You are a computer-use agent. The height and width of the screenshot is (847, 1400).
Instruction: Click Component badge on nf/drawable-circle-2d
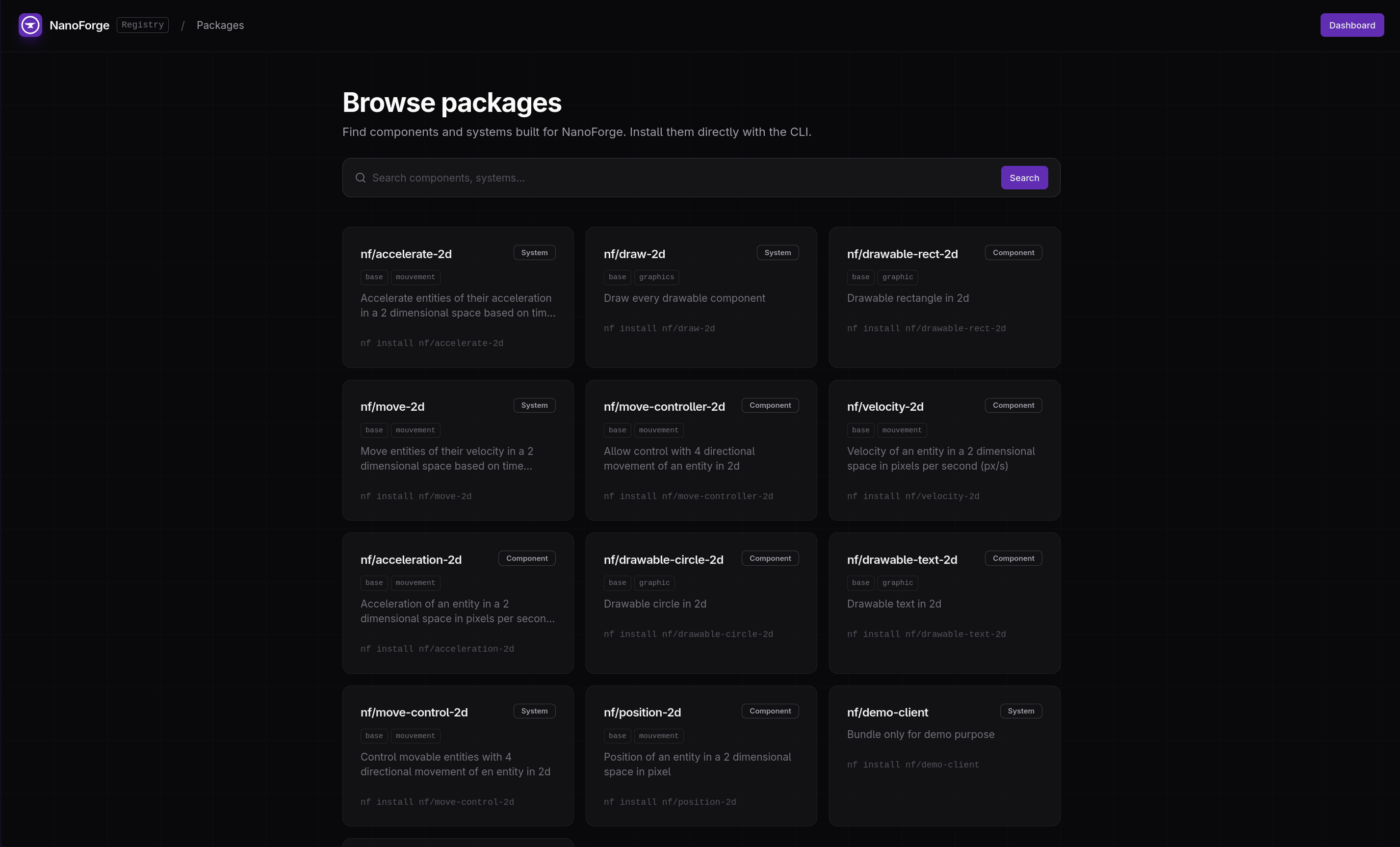[770, 558]
